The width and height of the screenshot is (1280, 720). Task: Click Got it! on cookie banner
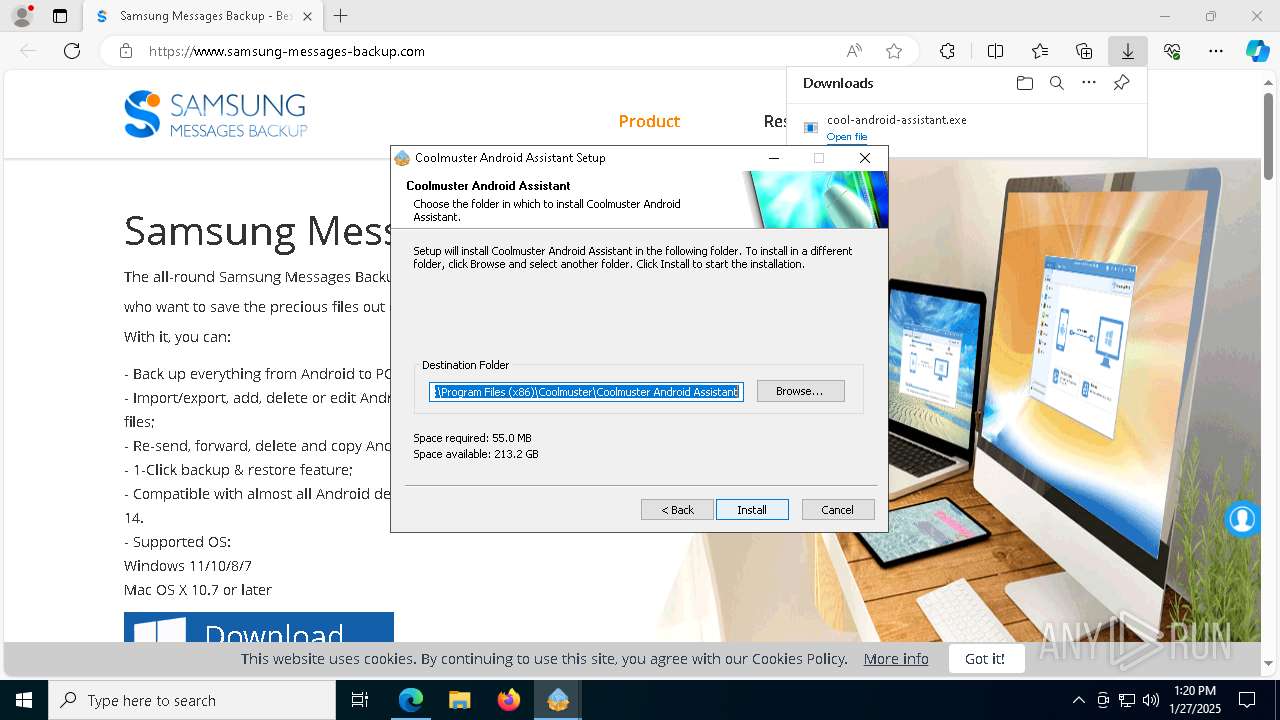(985, 658)
